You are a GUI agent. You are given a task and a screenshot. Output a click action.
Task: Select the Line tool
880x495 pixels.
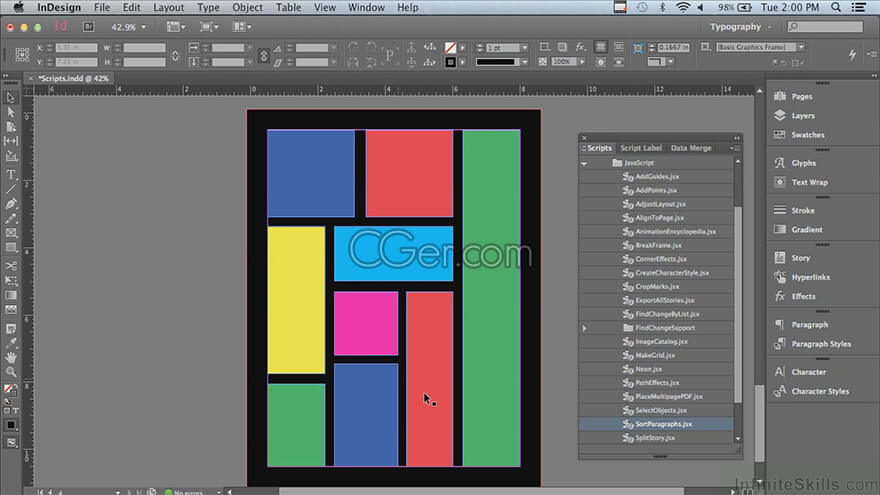[11, 189]
